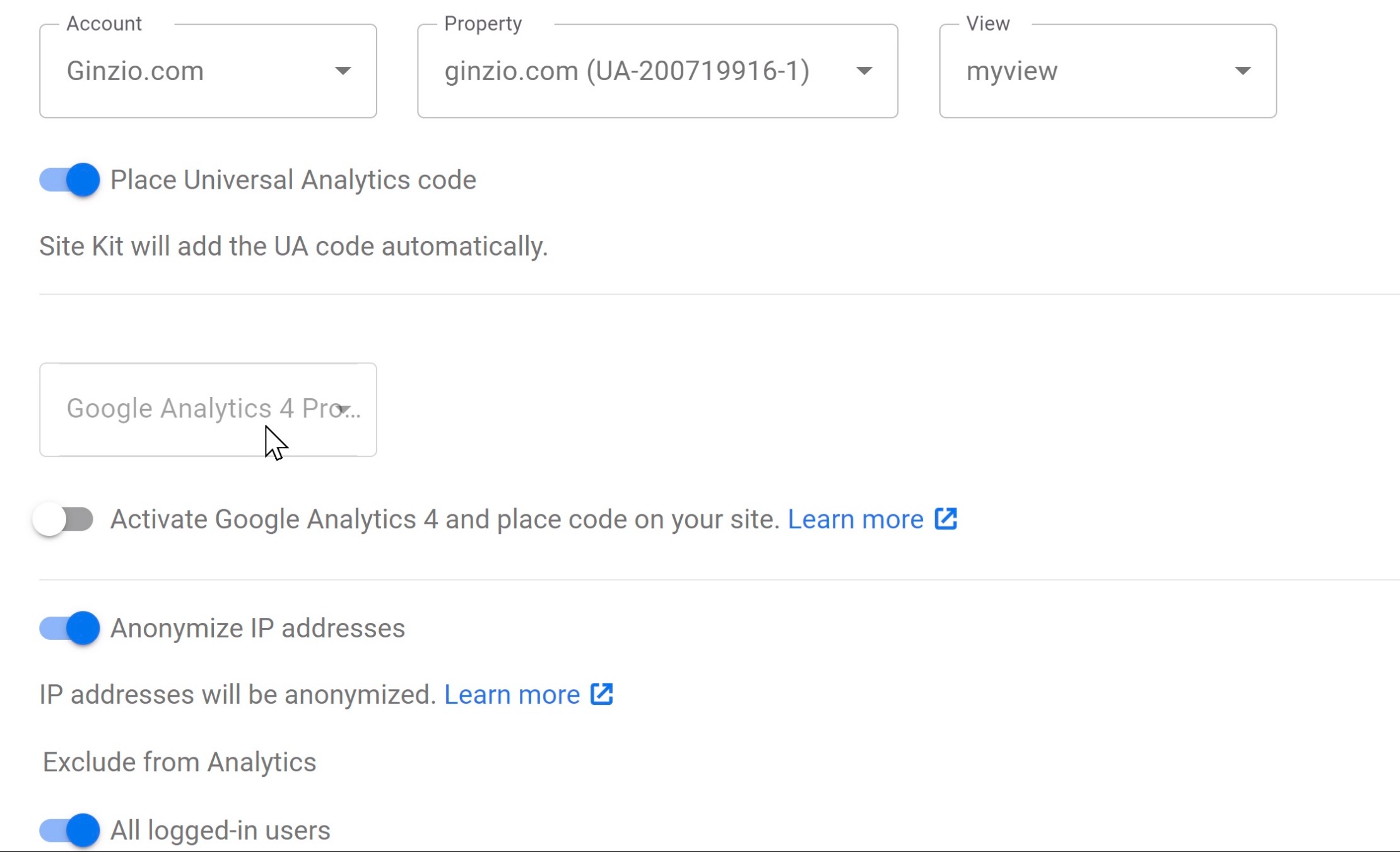Open the Account dropdown showing Ginzio.com
The height and width of the screenshot is (852, 1400).
[x=208, y=71]
